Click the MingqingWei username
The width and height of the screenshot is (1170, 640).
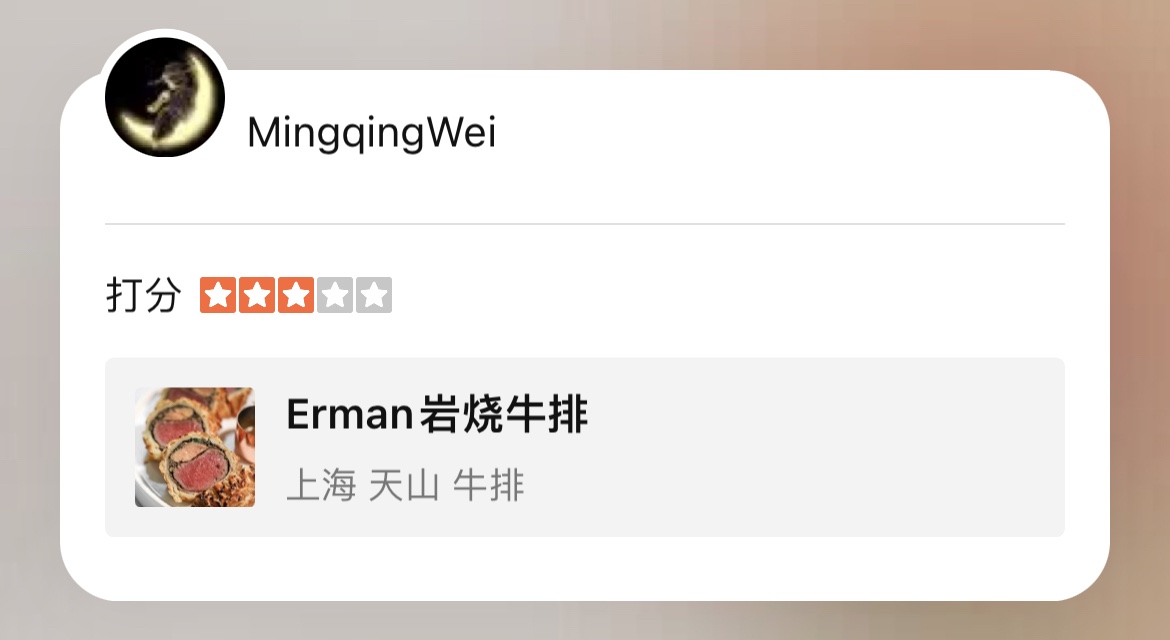click(372, 133)
